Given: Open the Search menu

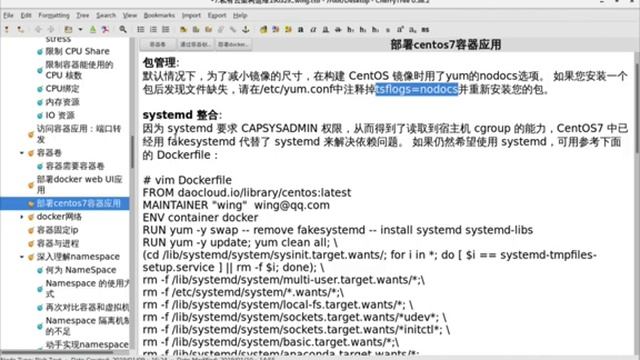Looking at the screenshot, I should [x=106, y=16].
